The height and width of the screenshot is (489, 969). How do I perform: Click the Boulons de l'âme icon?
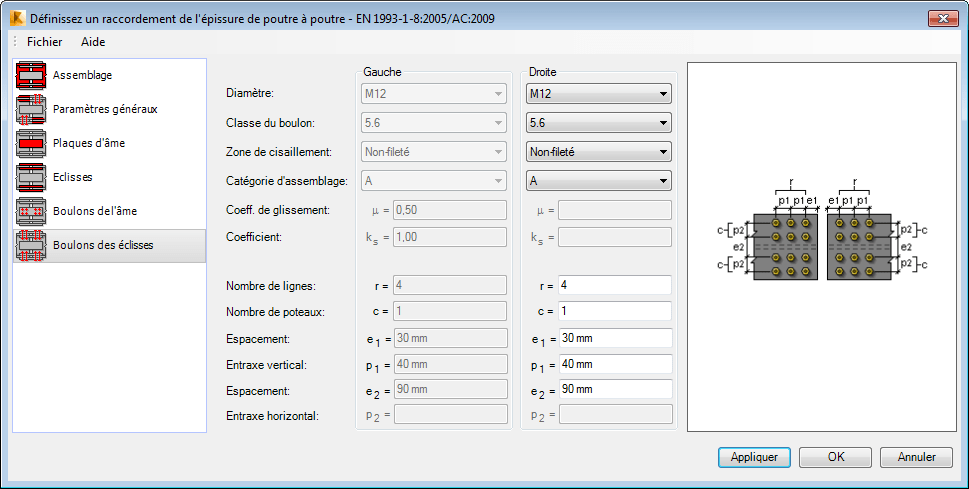tap(32, 211)
